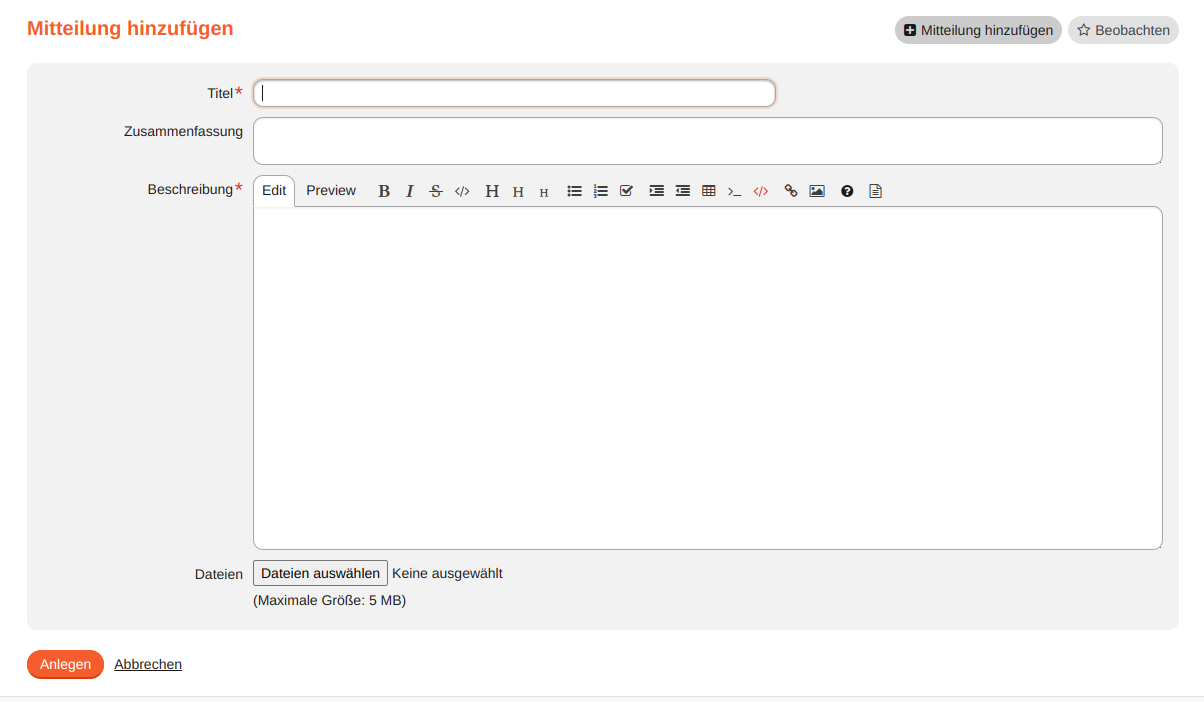Toggle Beobachten to watch the news

1123,30
